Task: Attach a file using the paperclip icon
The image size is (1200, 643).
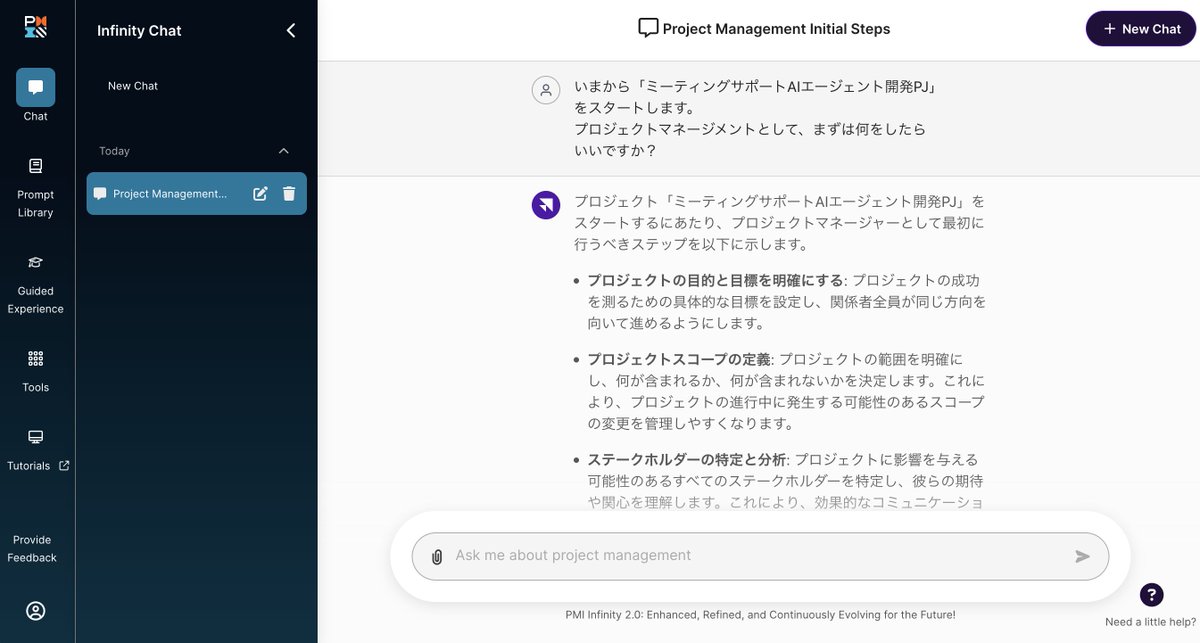Action: click(x=436, y=555)
